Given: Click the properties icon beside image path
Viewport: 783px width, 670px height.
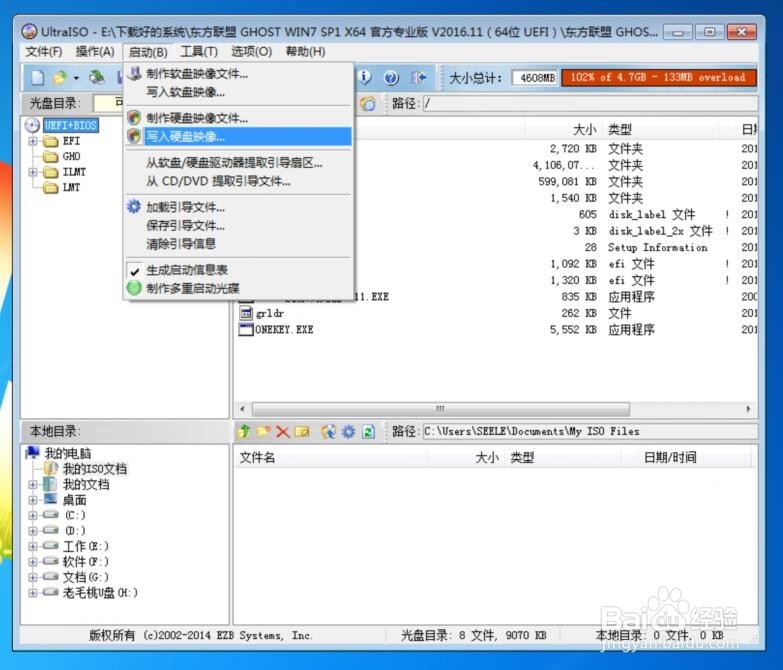Looking at the screenshot, I should (x=368, y=103).
